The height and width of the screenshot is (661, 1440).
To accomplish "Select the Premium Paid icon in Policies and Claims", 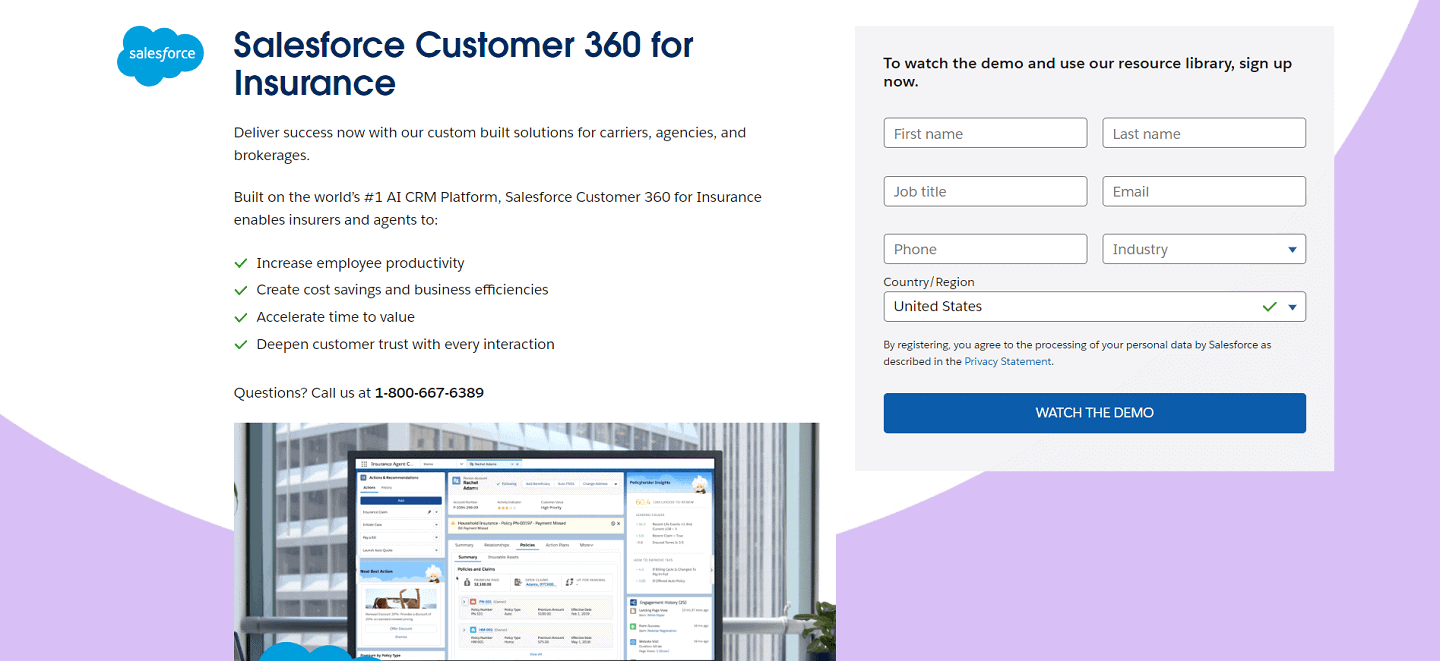I will (x=467, y=583).
